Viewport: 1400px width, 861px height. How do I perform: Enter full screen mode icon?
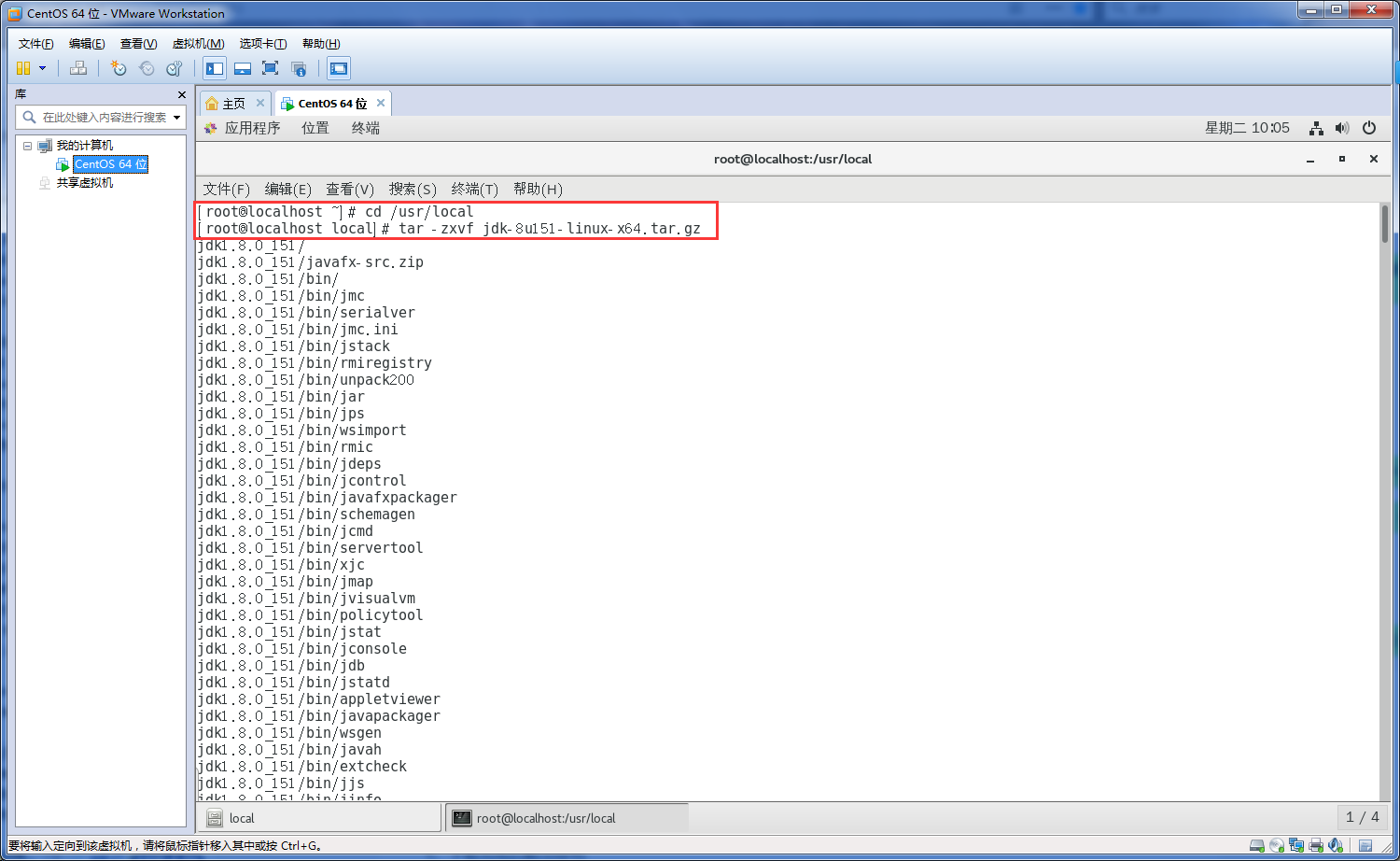(x=271, y=68)
